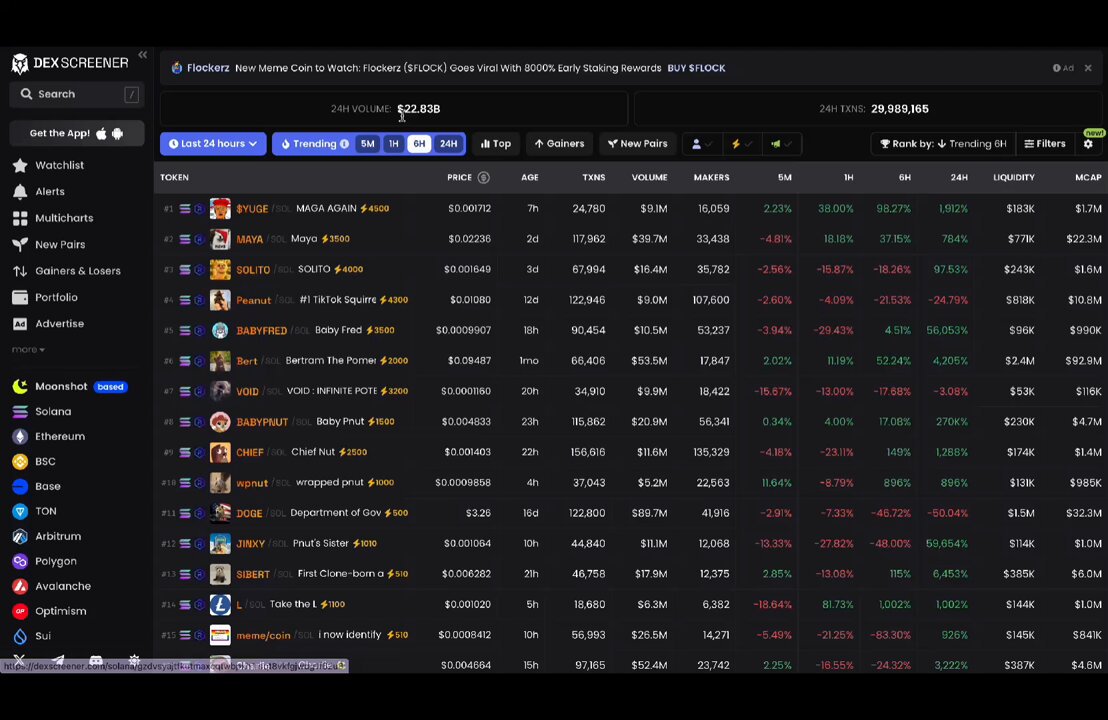This screenshot has height=720, width=1108.
Task: Click the Peanut token name
Action: [253, 300]
